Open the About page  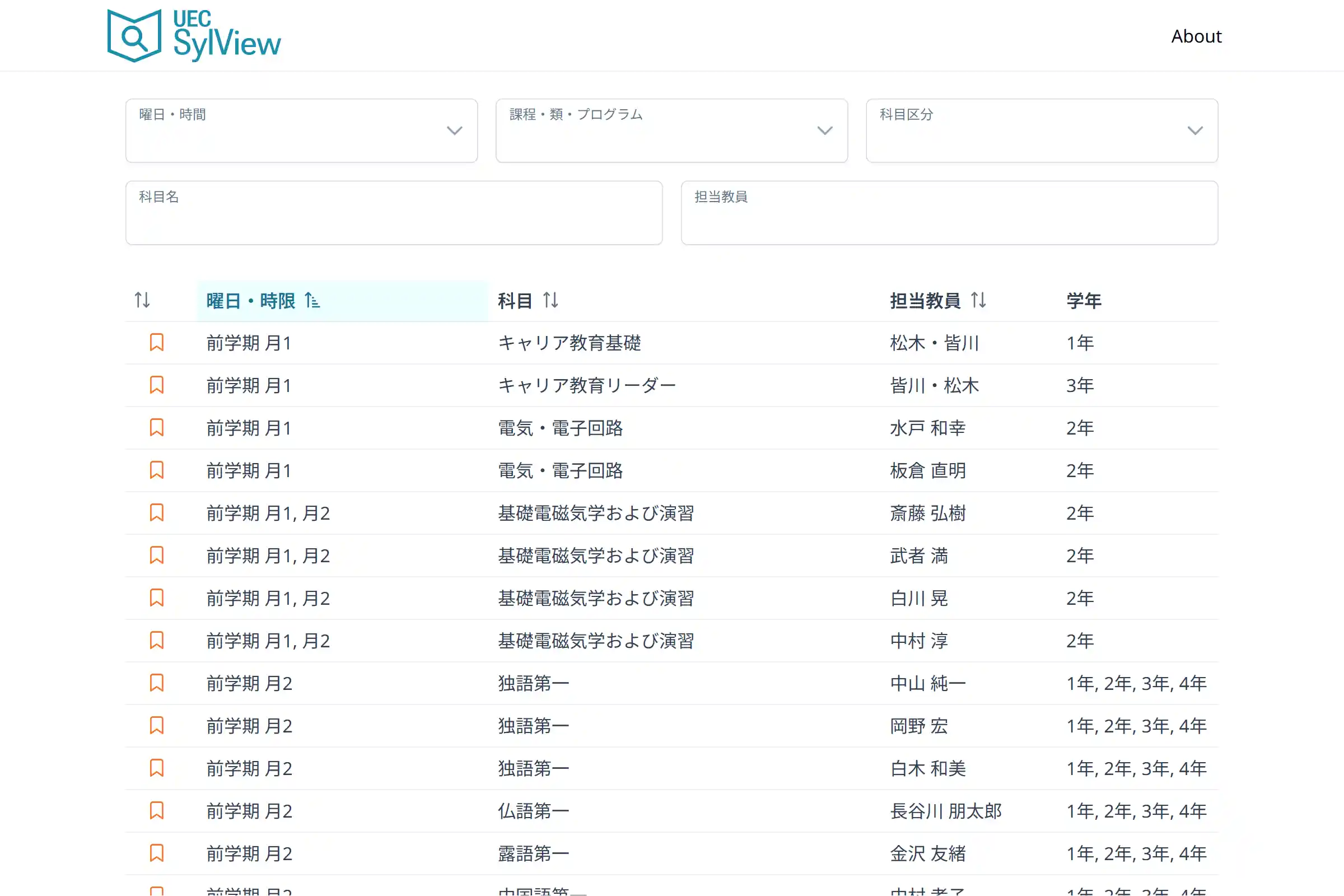[1196, 36]
